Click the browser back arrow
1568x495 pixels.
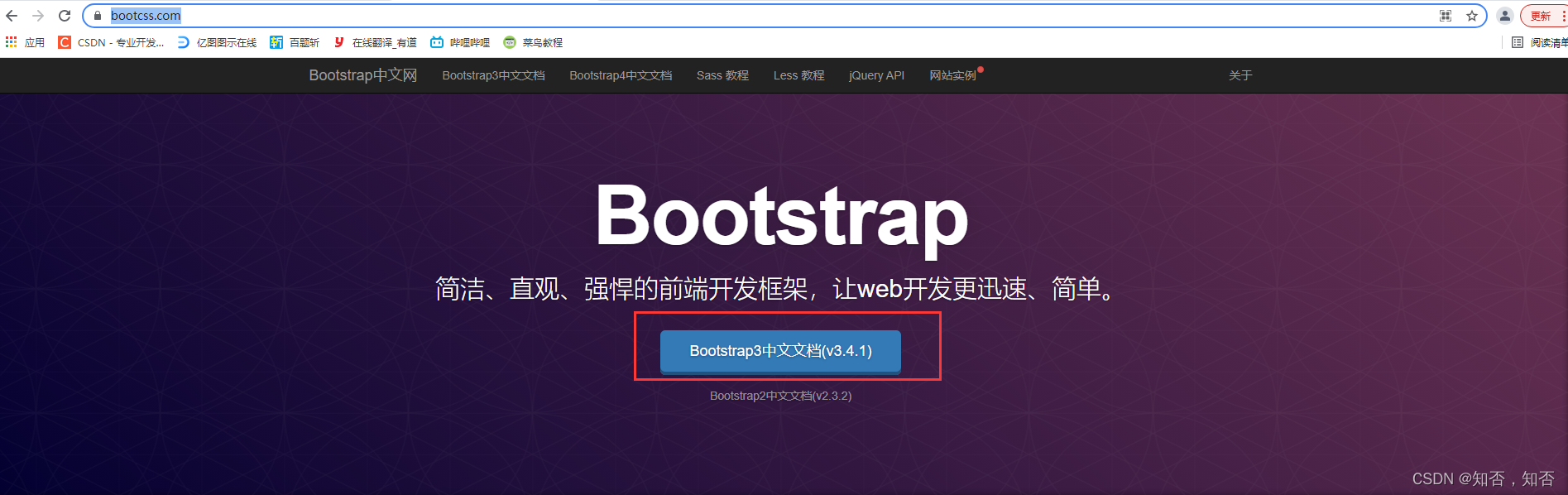[x=12, y=16]
